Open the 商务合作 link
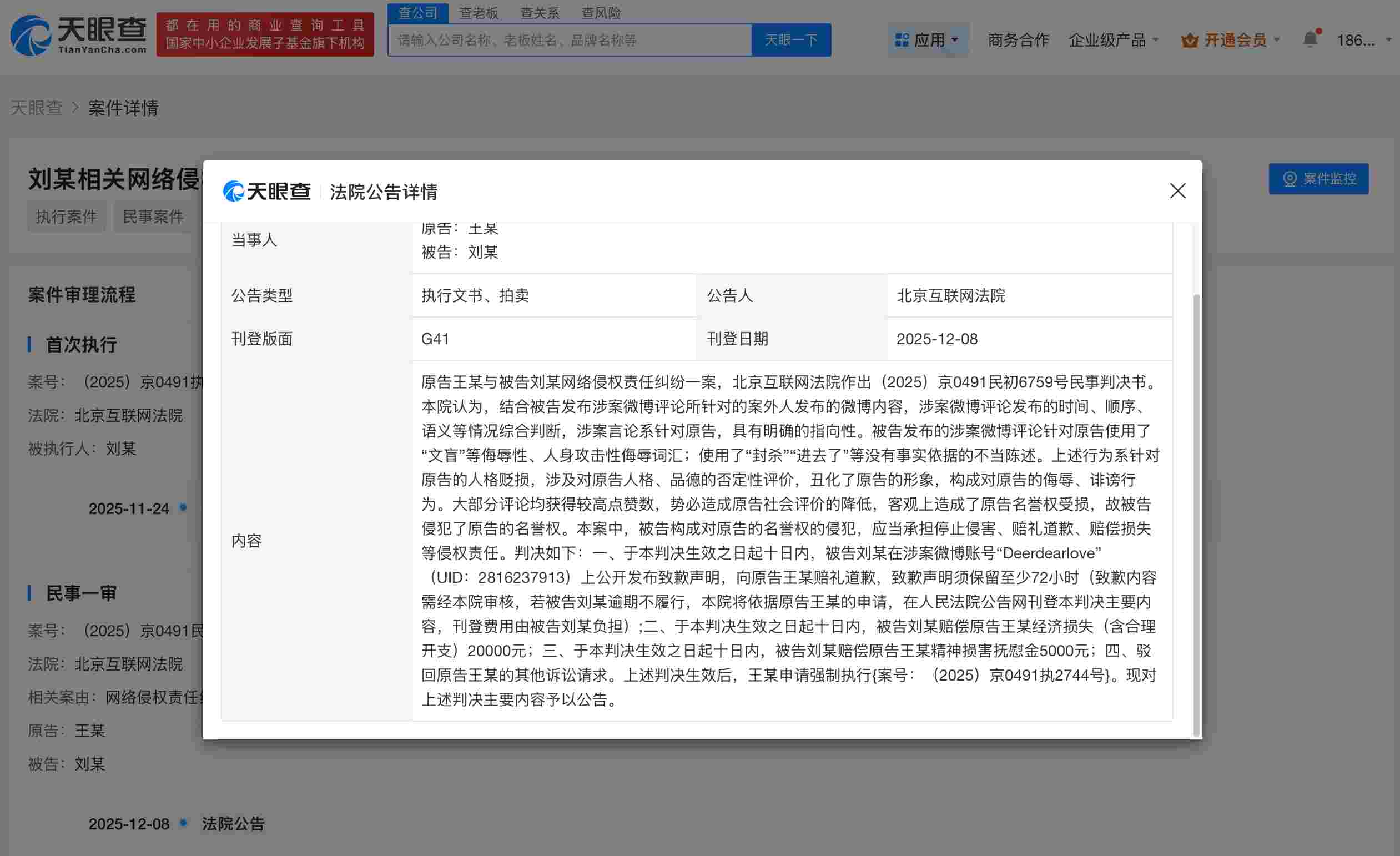 coord(1018,40)
